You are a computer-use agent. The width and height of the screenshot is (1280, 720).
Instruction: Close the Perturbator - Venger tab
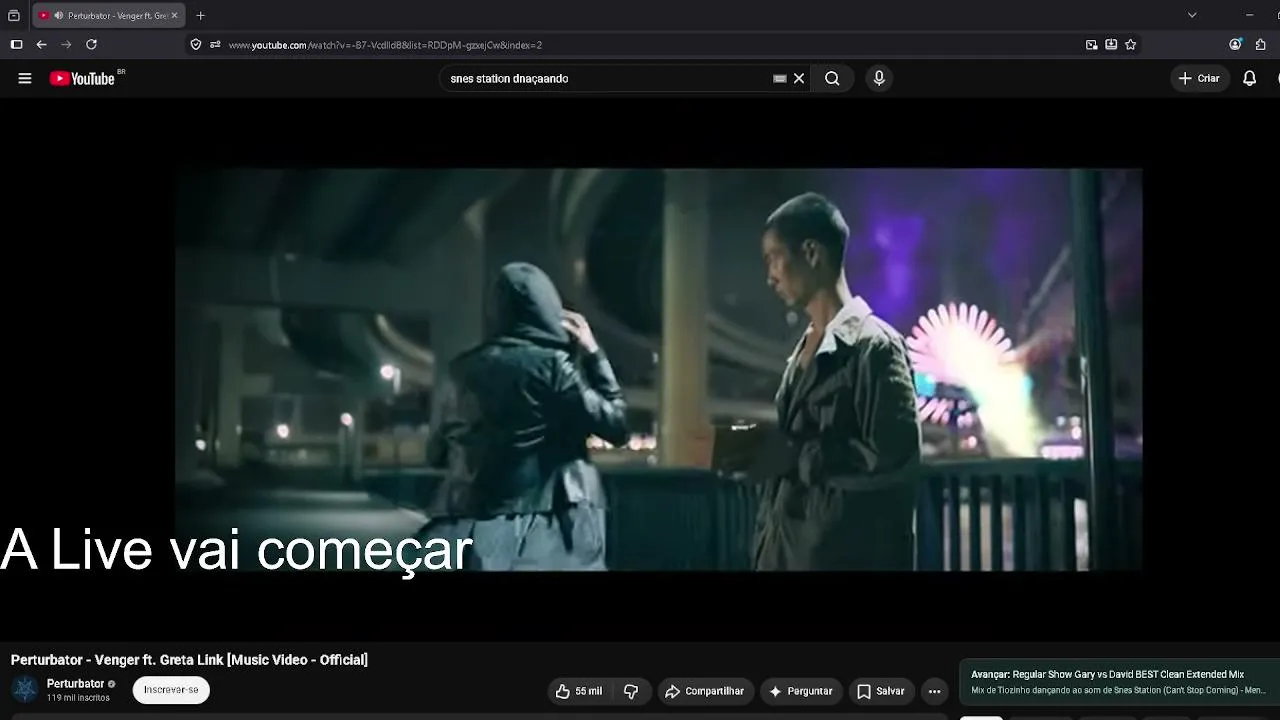tap(174, 15)
